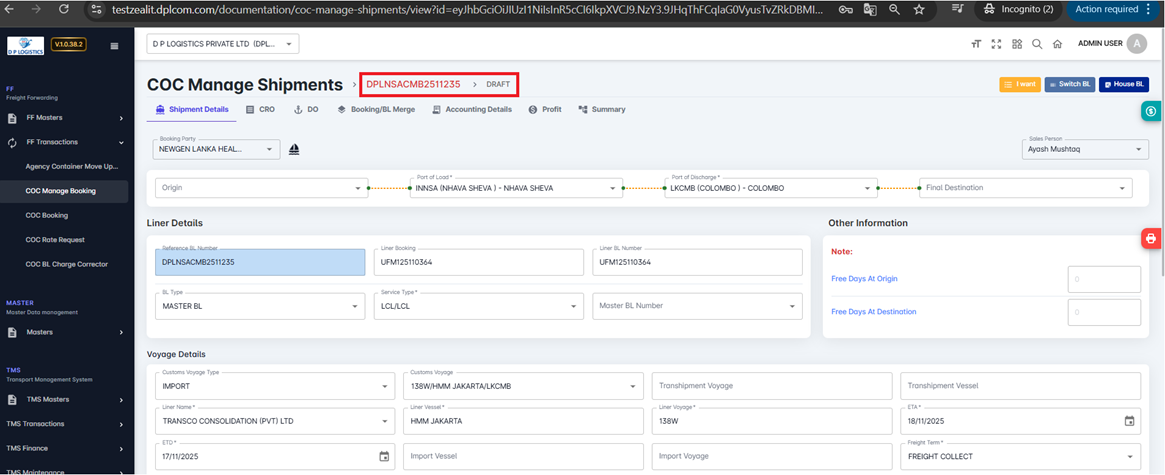Expand the Sales Person dropdown

pos(1085,149)
